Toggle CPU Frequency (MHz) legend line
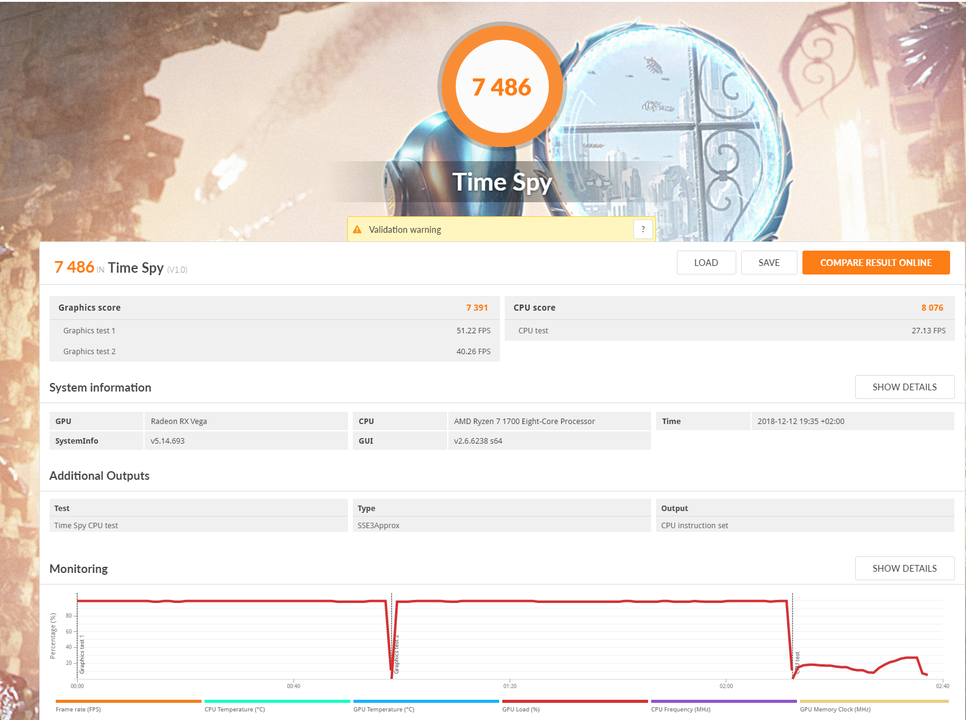This screenshot has width=966, height=720. pos(724,702)
